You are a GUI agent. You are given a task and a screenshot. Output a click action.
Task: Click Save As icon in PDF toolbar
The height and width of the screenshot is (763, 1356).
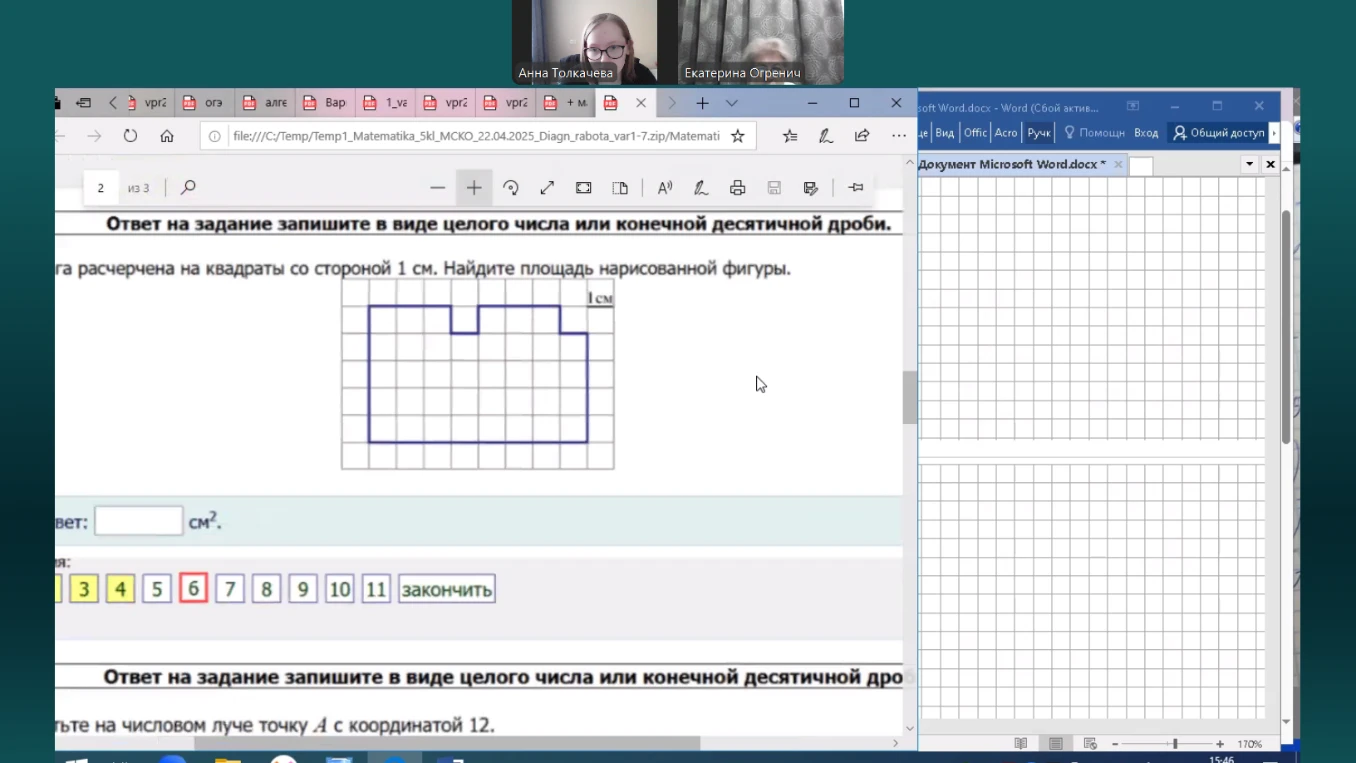coord(811,188)
